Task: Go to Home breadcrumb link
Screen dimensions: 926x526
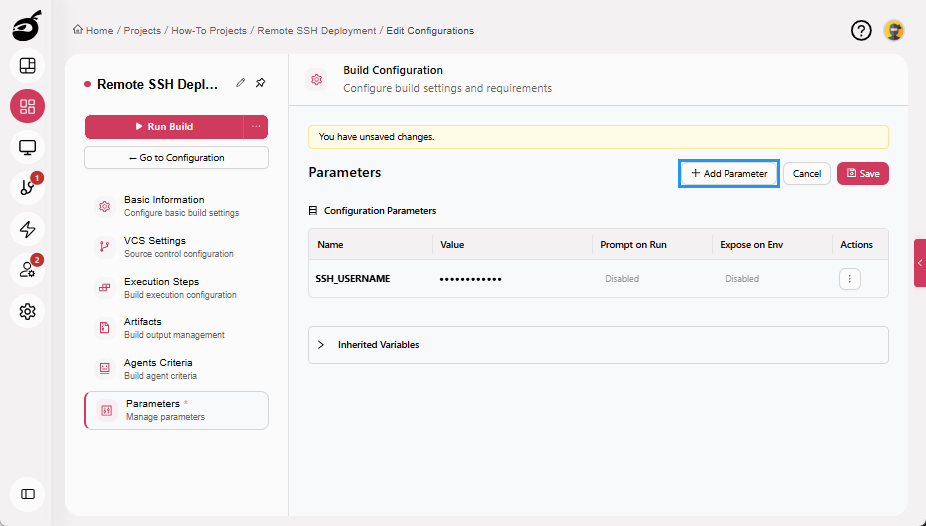Action: point(99,31)
